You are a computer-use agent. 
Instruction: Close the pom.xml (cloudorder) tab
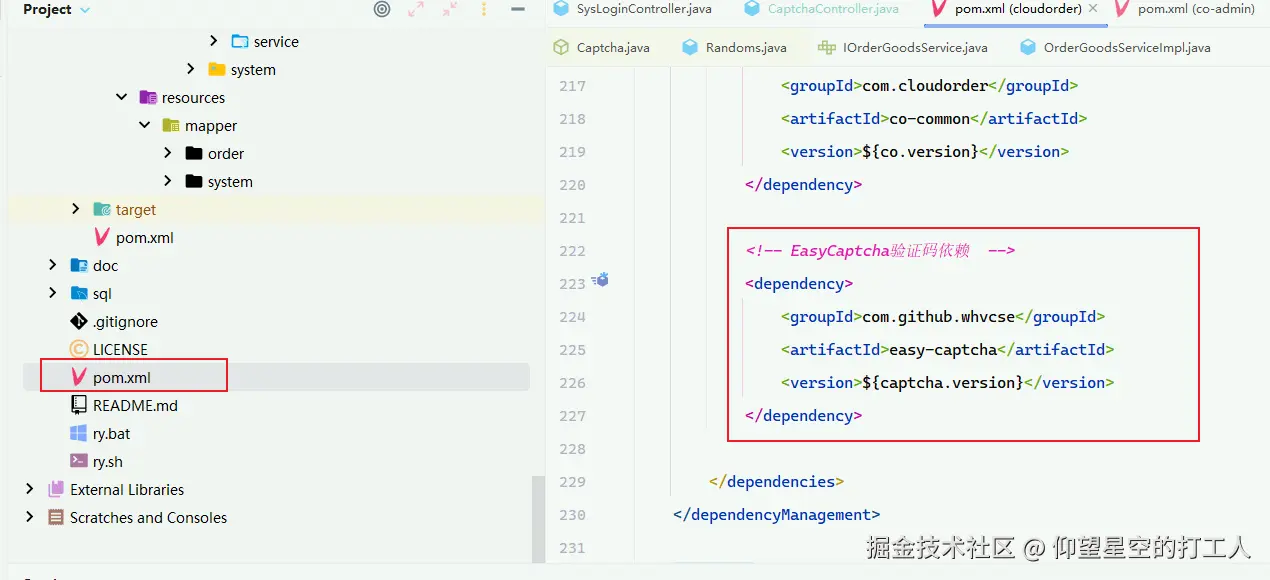coord(1092,9)
